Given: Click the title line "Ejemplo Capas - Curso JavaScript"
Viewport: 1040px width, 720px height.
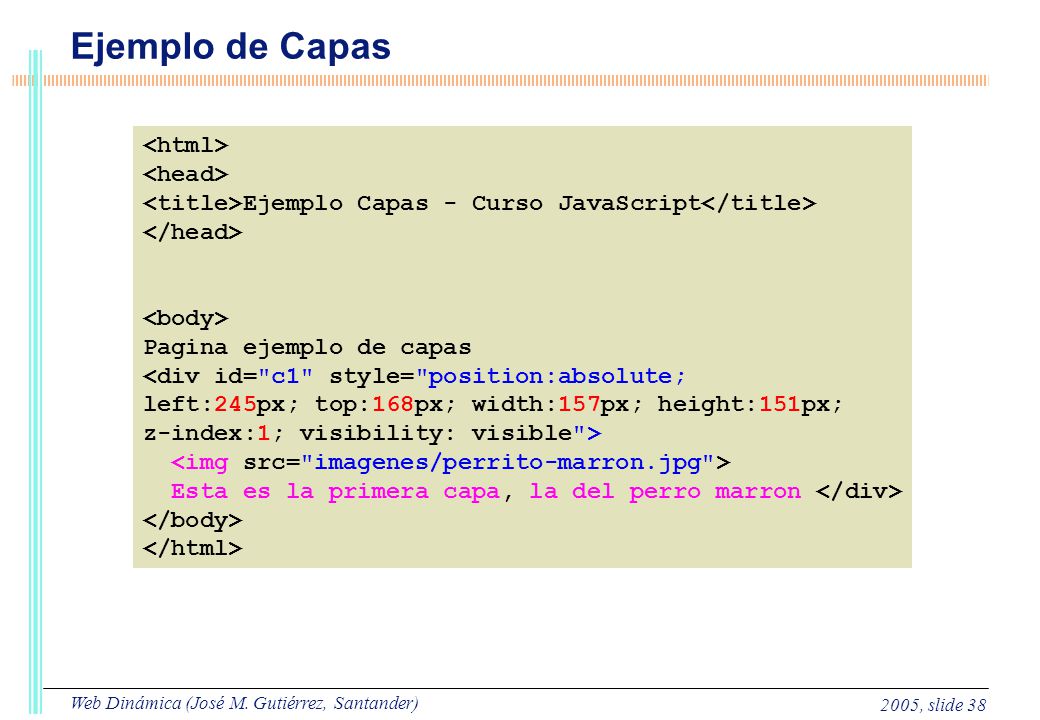Looking at the screenshot, I should [480, 203].
